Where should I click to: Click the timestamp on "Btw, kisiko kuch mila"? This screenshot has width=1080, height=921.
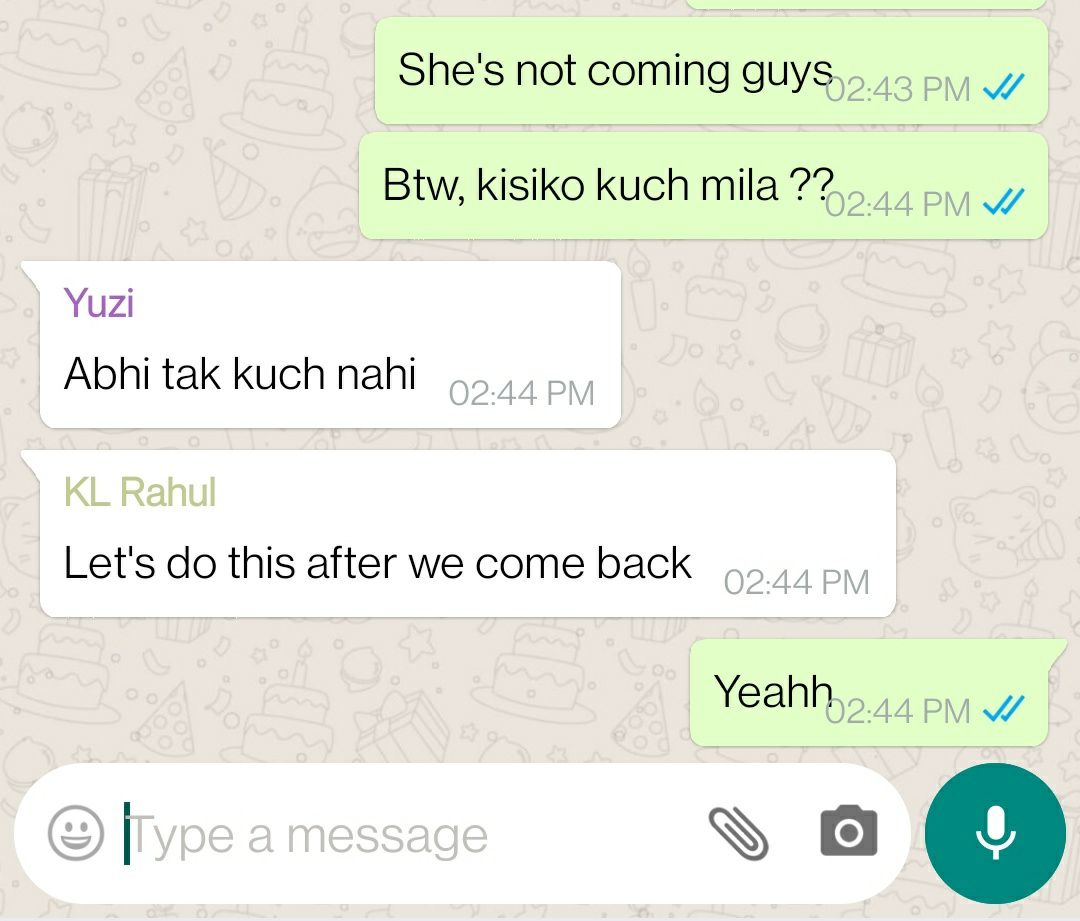point(898,205)
